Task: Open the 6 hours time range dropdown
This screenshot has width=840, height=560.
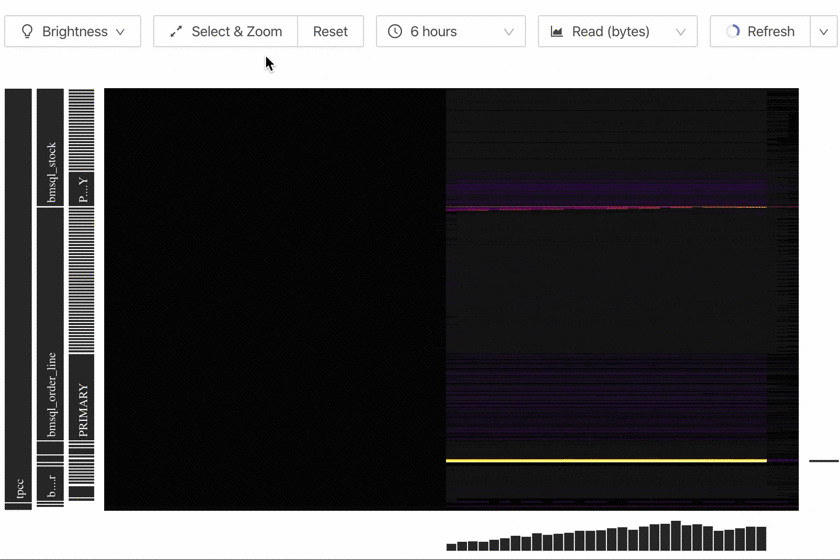Action: coord(450,32)
